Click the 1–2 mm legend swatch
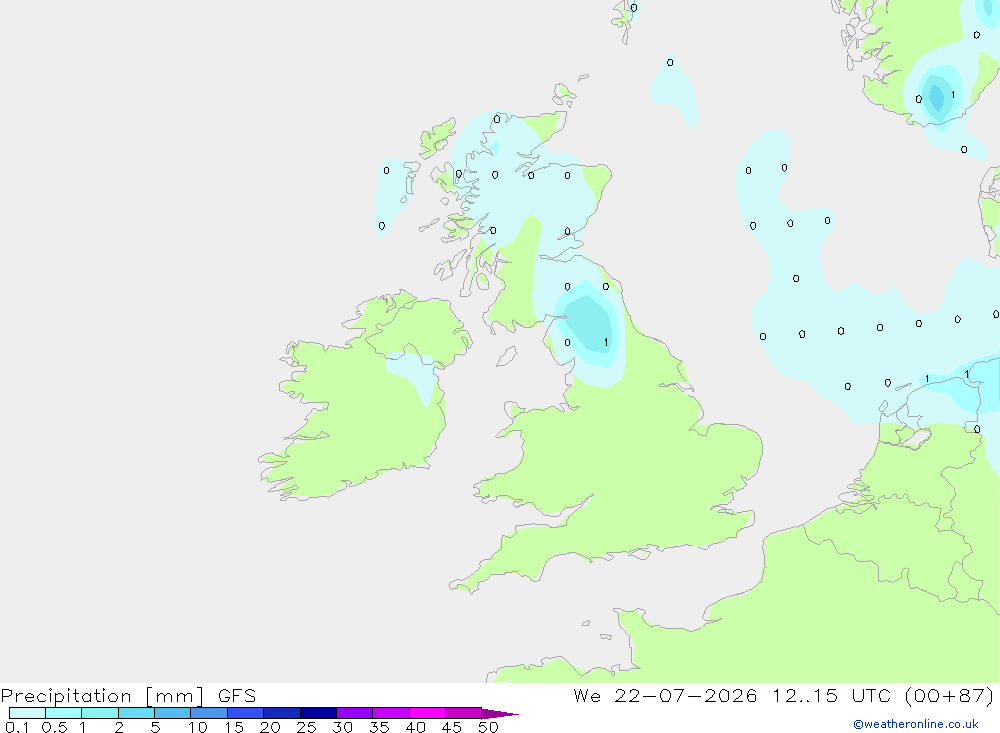 pyautogui.click(x=100, y=713)
